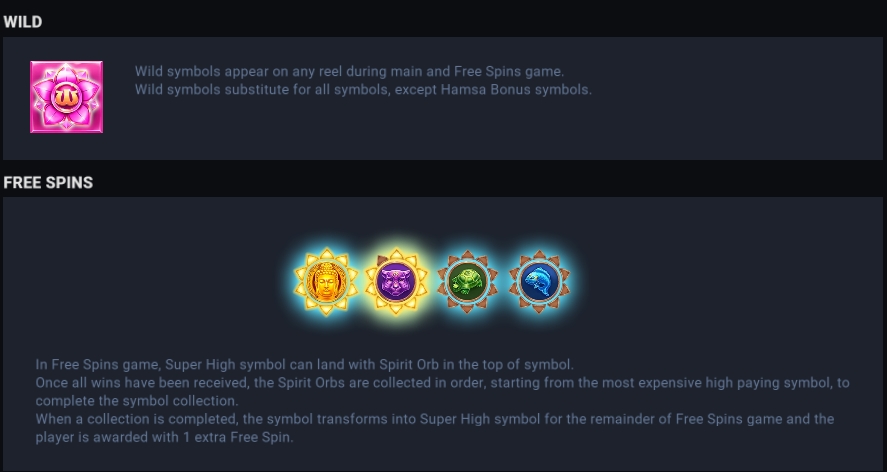The width and height of the screenshot is (887, 472).
Task: Click the WILD section heading
Action: tap(23, 22)
